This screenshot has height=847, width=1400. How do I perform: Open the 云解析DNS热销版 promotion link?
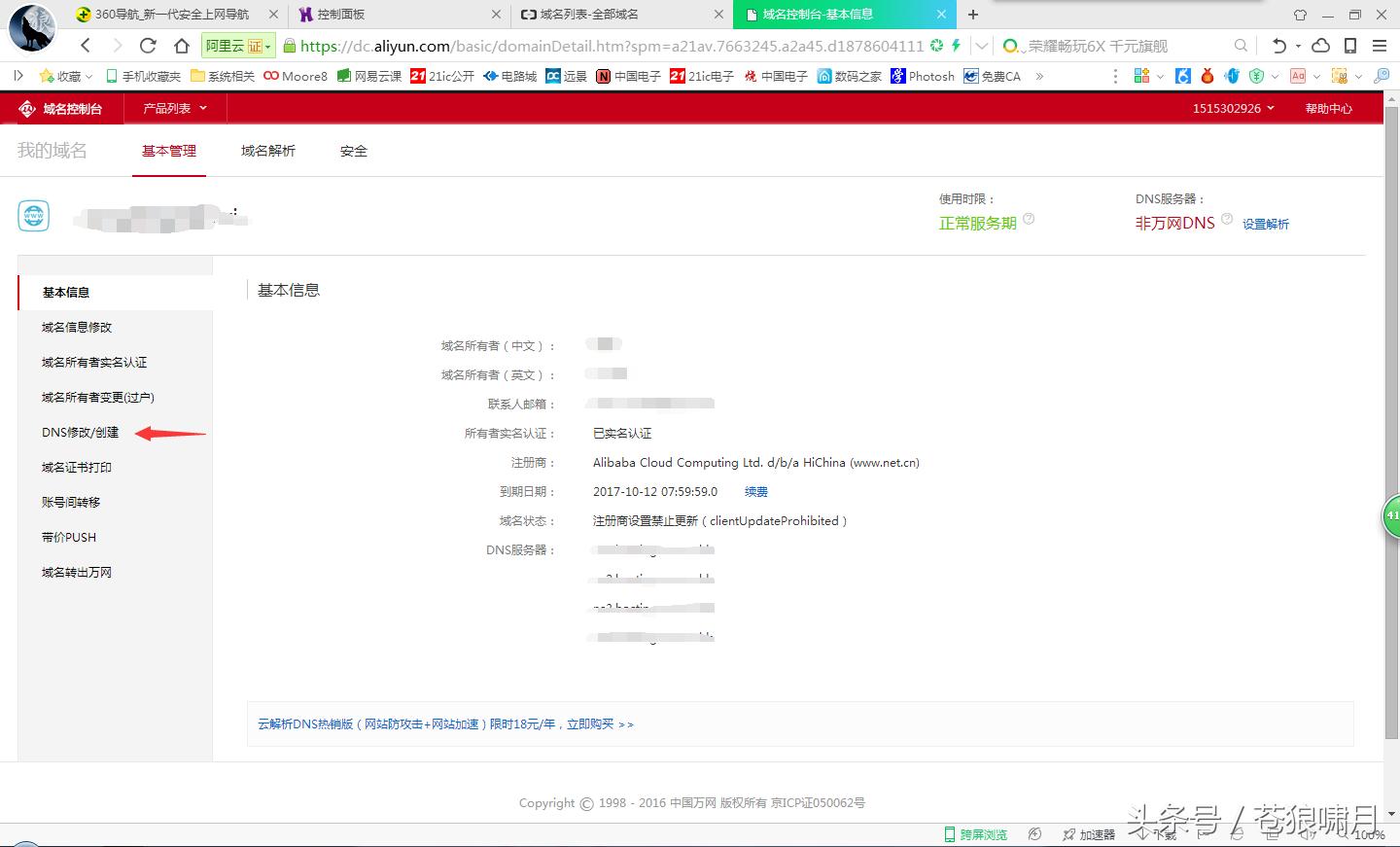445,724
